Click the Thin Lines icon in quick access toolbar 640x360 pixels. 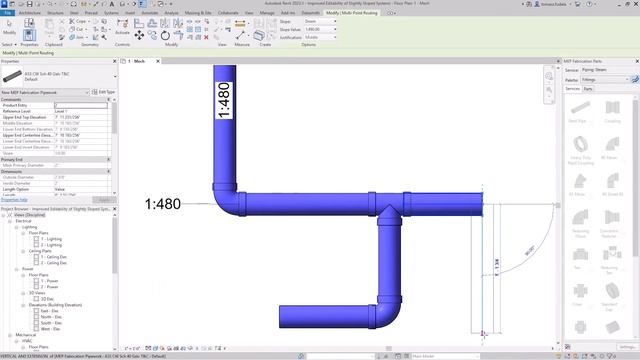pos(142,4)
